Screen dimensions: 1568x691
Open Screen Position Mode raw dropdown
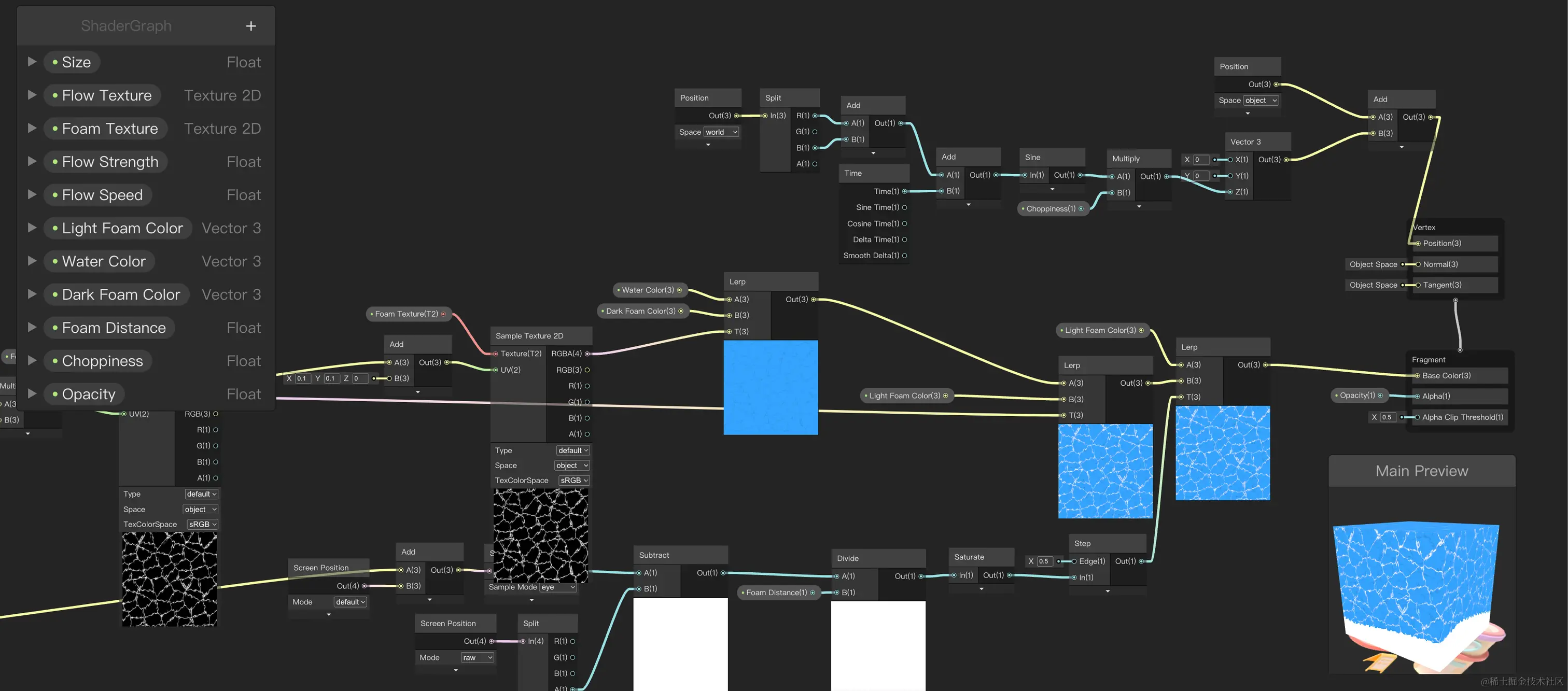click(477, 657)
